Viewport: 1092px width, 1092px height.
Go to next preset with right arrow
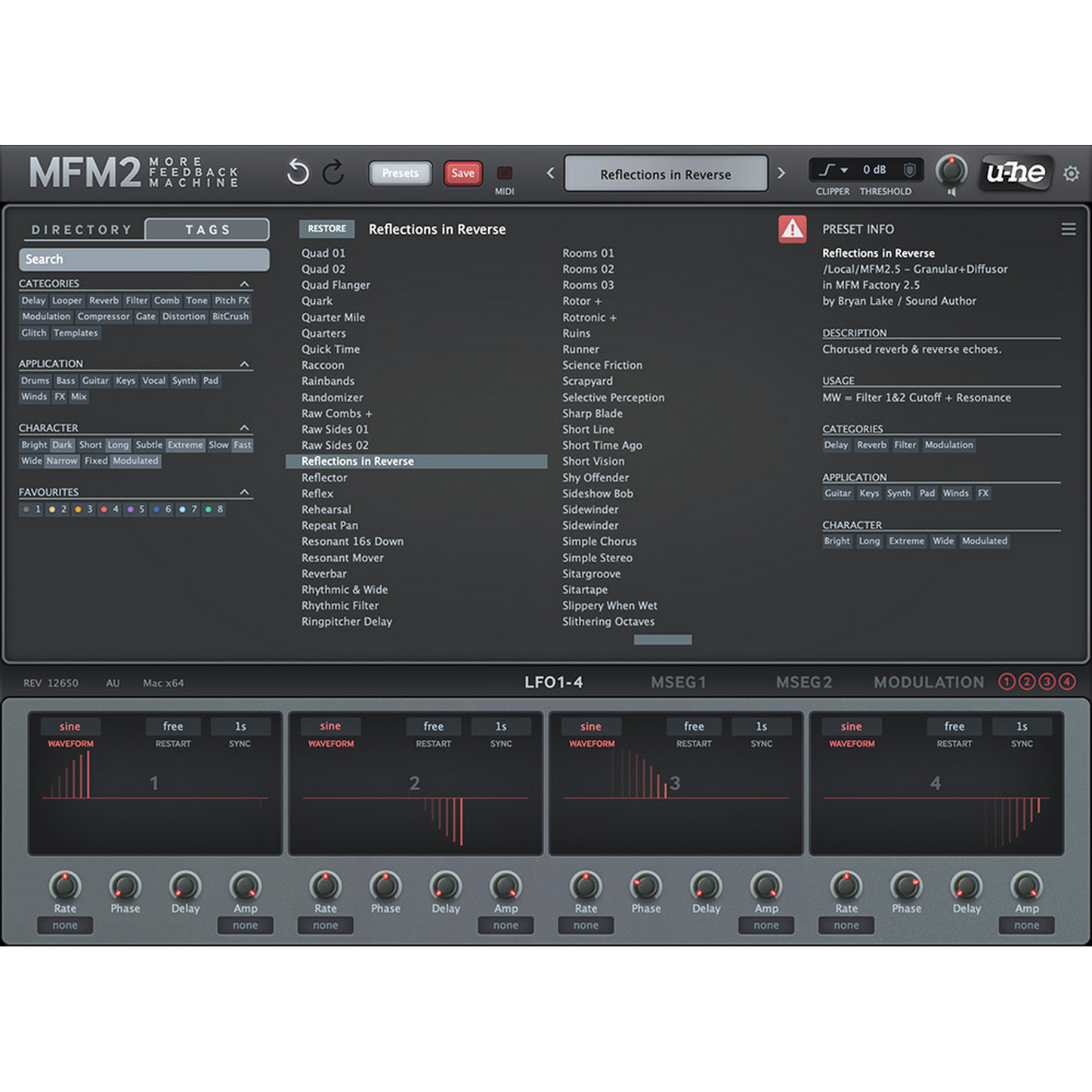click(781, 173)
